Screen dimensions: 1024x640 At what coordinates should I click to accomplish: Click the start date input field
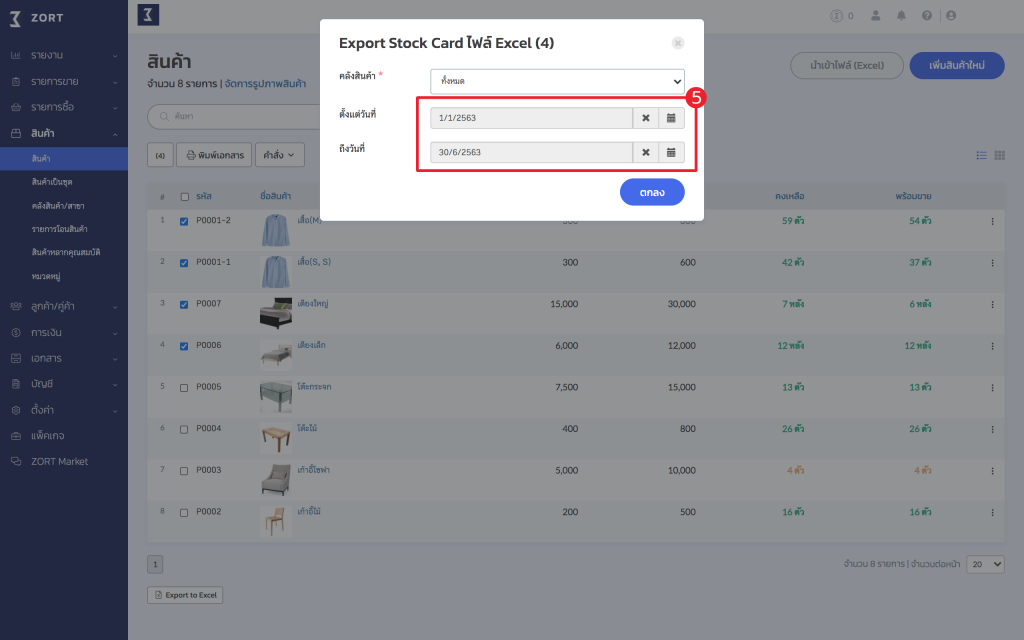(x=531, y=118)
